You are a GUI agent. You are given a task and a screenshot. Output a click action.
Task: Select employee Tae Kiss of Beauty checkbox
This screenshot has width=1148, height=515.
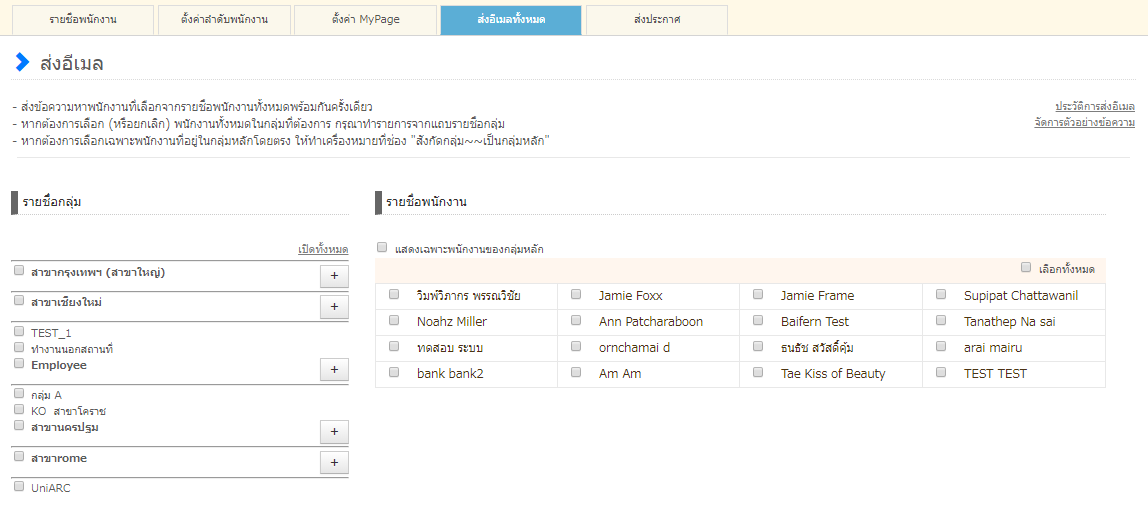click(x=758, y=373)
